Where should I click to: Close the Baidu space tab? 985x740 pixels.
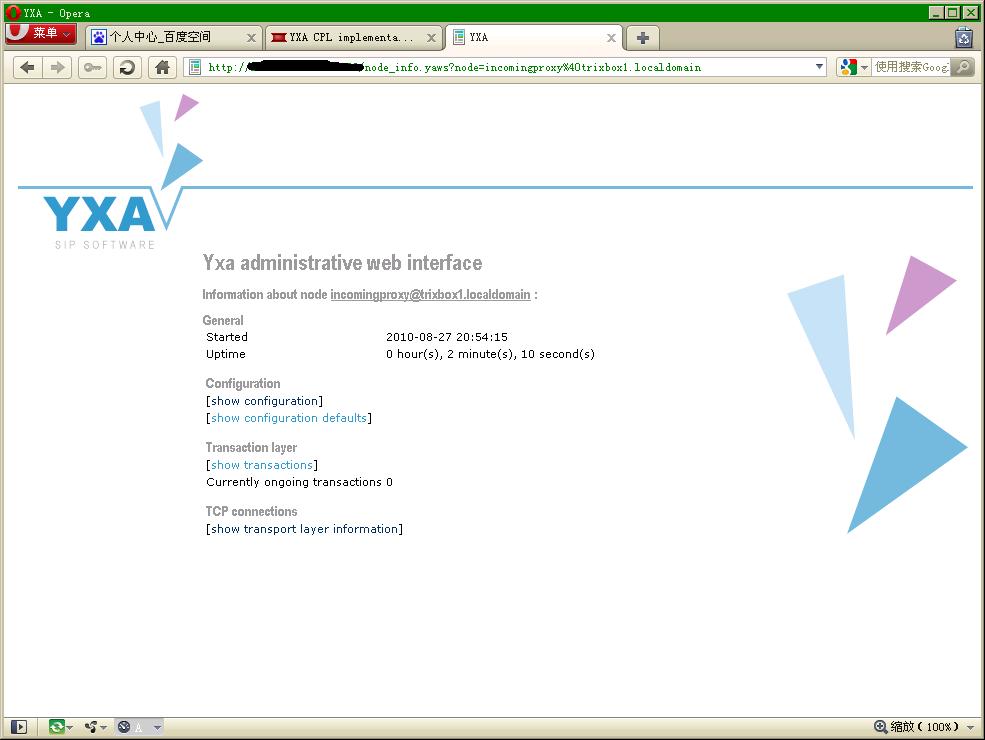251,38
